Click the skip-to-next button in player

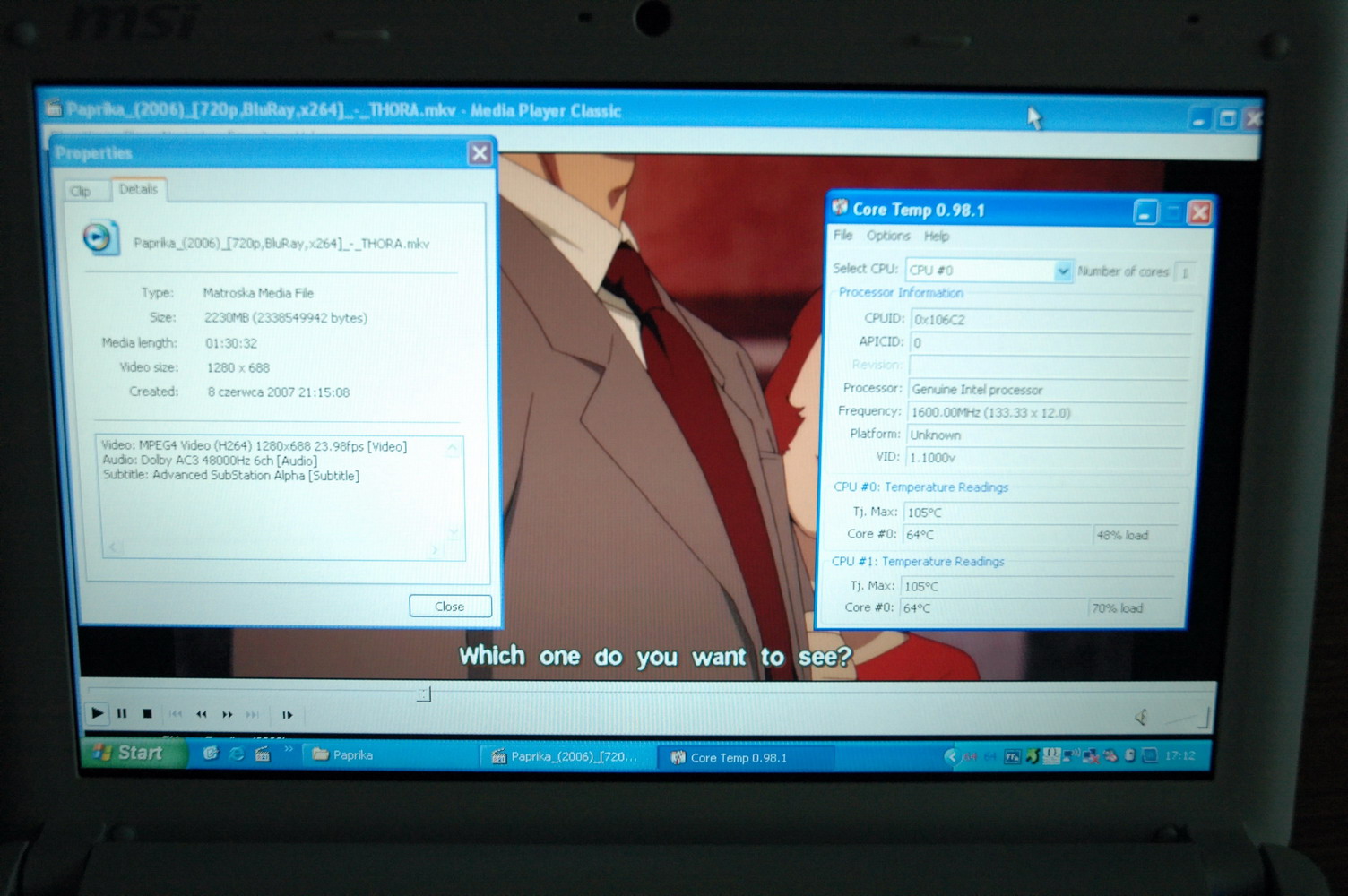coord(253,714)
